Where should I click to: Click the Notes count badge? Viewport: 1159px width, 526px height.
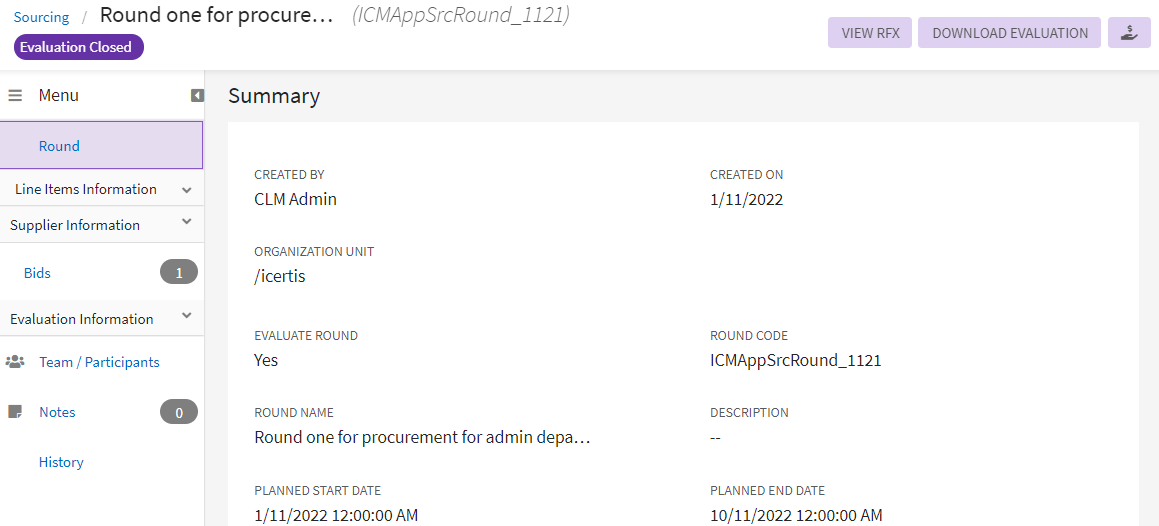click(179, 412)
